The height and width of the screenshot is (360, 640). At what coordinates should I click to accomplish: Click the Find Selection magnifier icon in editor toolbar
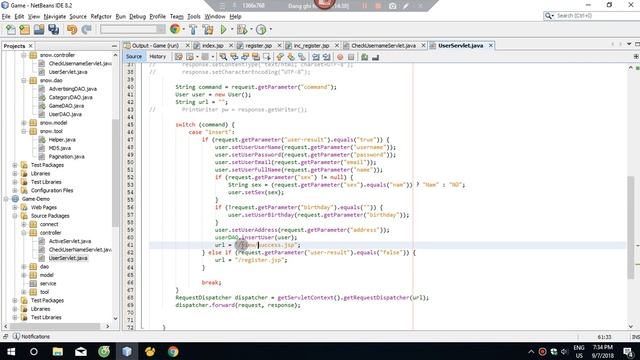(223, 57)
